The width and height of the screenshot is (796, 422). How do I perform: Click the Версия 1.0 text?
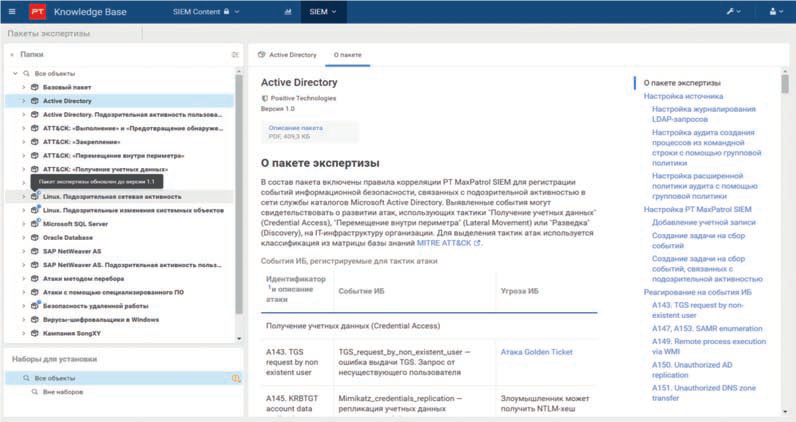tap(278, 109)
